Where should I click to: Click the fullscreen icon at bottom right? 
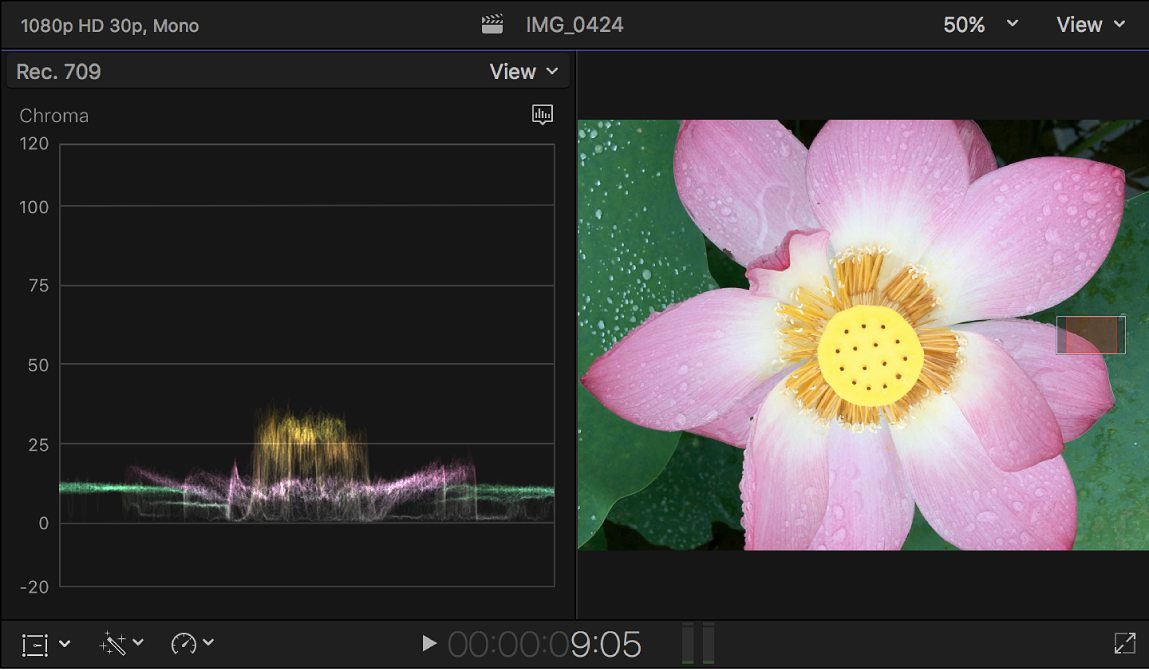(1123, 644)
